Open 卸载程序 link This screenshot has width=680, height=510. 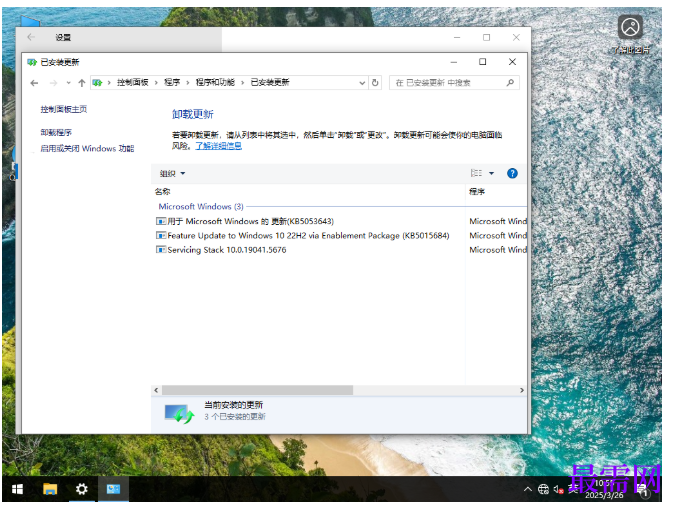click(56, 132)
